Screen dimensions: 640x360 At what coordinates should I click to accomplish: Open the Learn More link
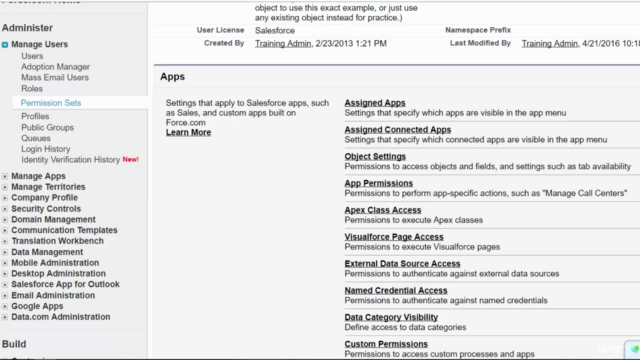[189, 132]
